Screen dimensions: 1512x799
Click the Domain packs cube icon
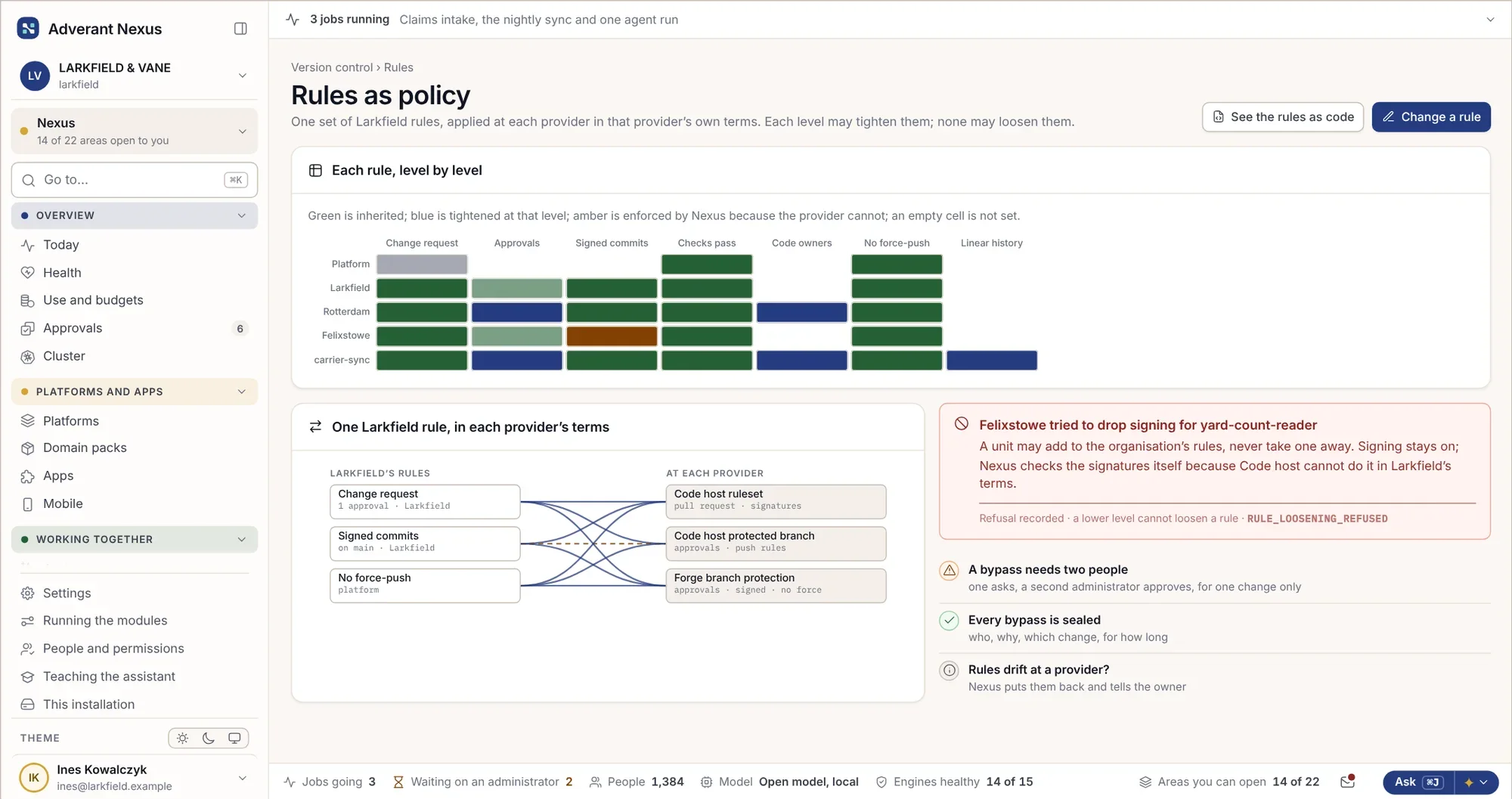(28, 448)
